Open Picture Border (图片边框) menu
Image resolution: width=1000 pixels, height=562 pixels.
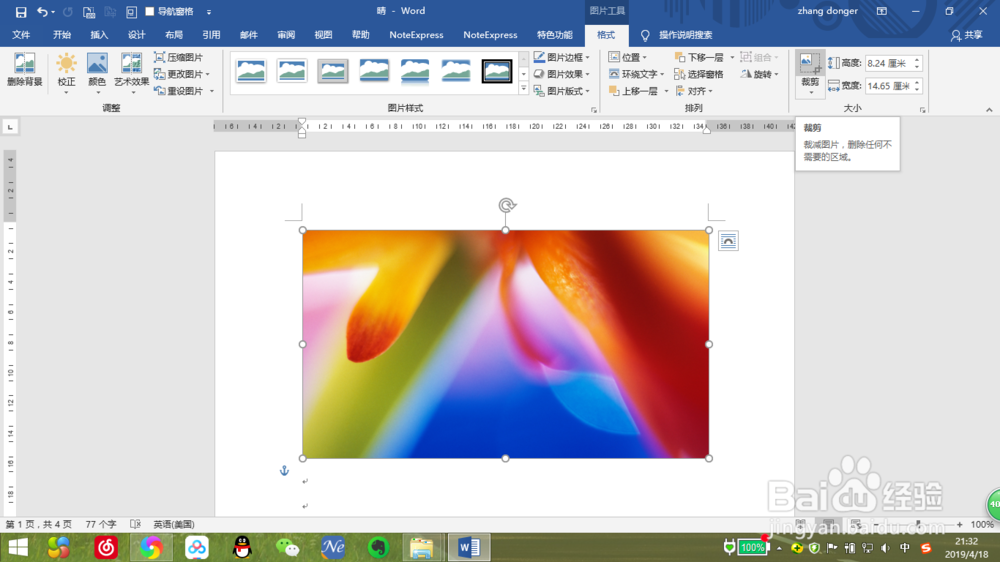pos(562,57)
